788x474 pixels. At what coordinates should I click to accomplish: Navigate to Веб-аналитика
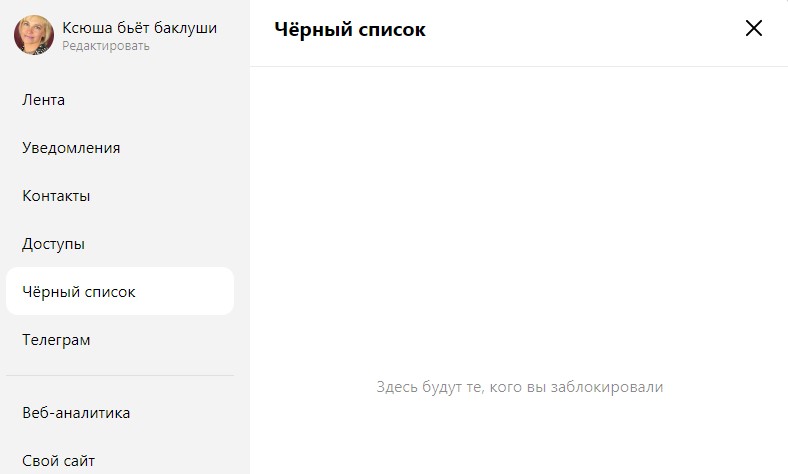click(x=76, y=413)
